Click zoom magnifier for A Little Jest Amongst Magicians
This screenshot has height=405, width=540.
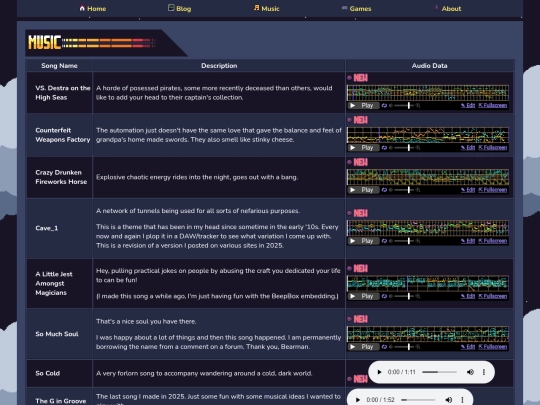pos(418,296)
